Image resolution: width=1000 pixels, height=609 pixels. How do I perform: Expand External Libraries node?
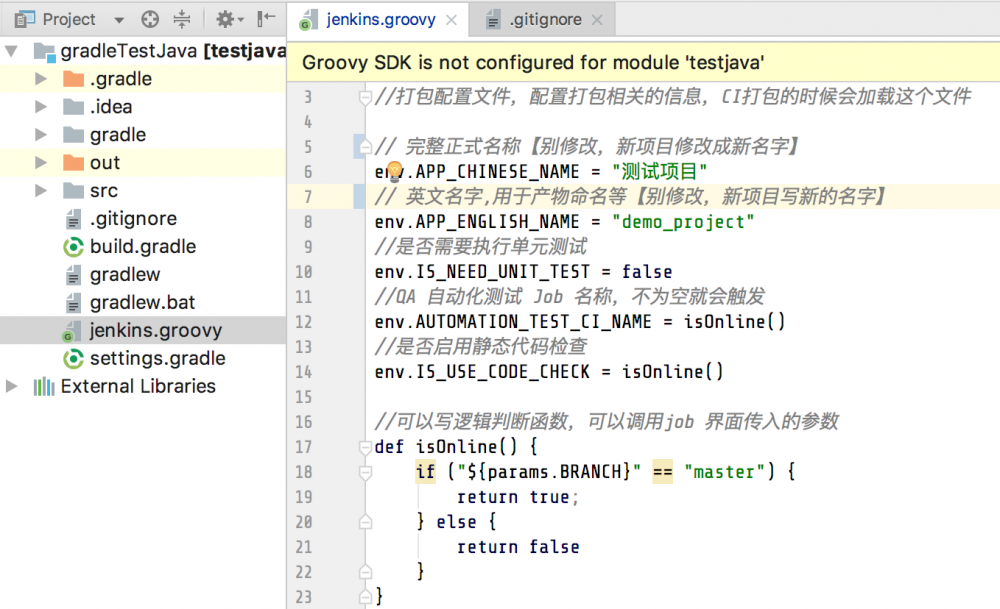[12, 386]
